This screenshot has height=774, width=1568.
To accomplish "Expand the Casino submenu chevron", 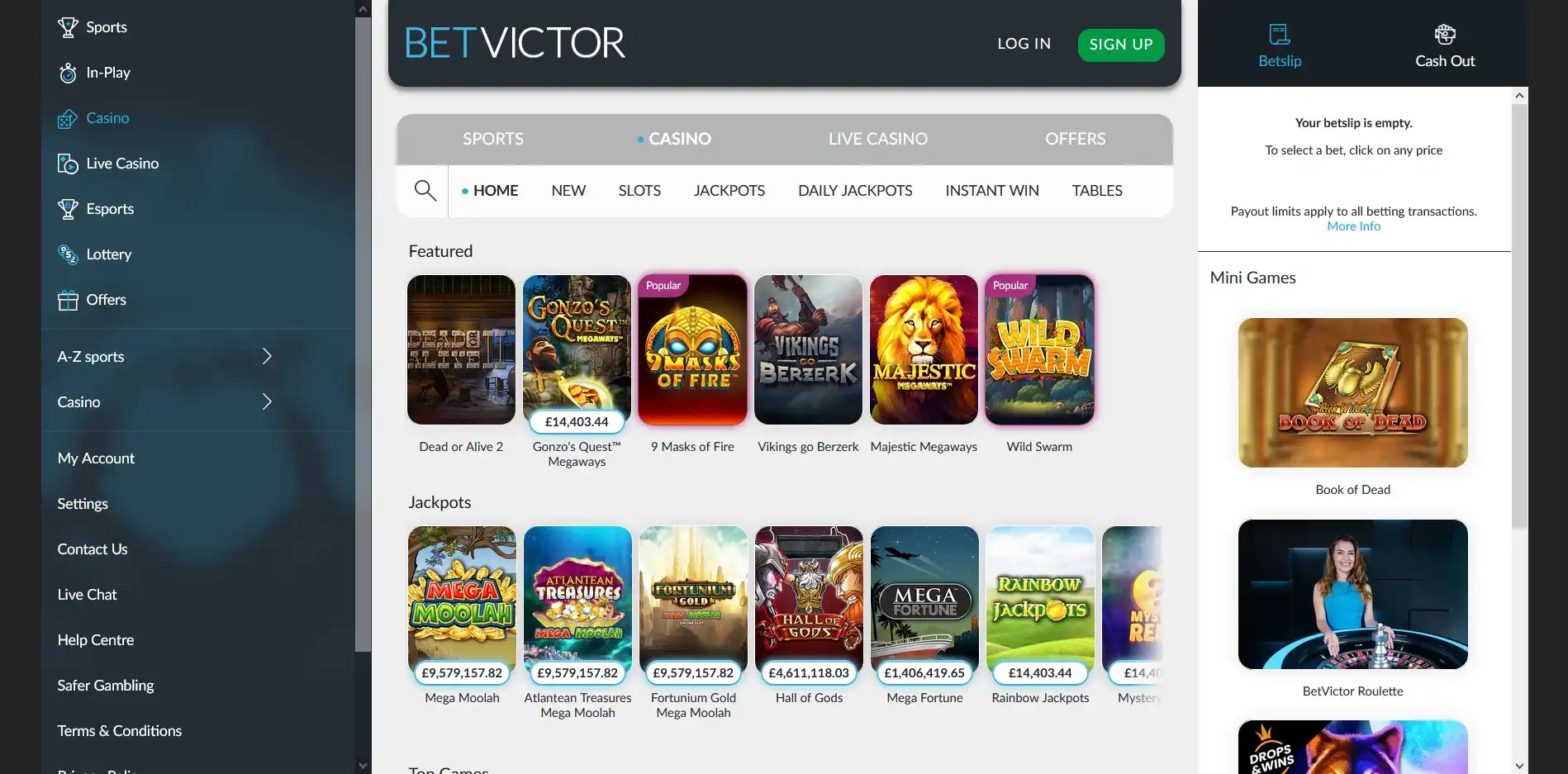I will coord(267,401).
